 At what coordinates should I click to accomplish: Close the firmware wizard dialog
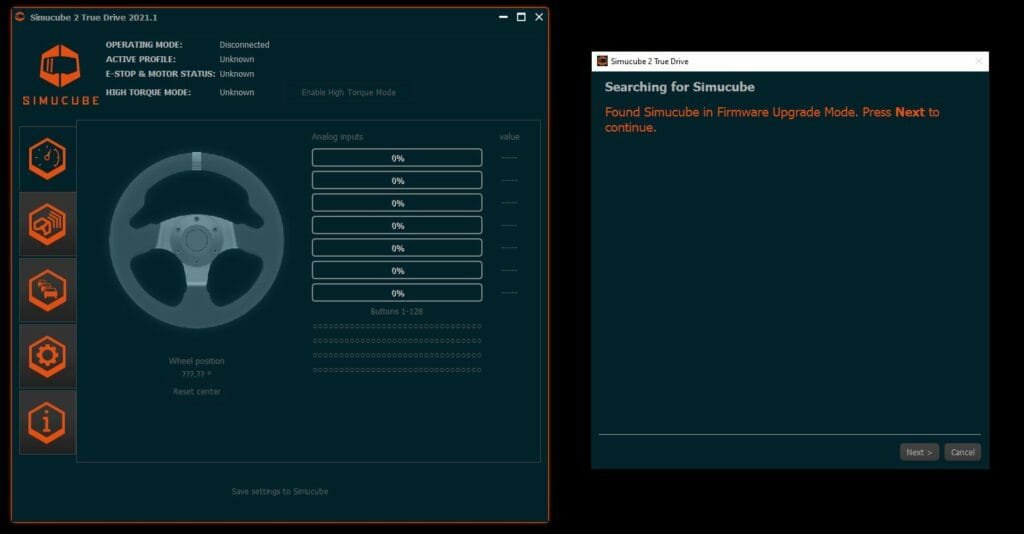click(x=977, y=61)
